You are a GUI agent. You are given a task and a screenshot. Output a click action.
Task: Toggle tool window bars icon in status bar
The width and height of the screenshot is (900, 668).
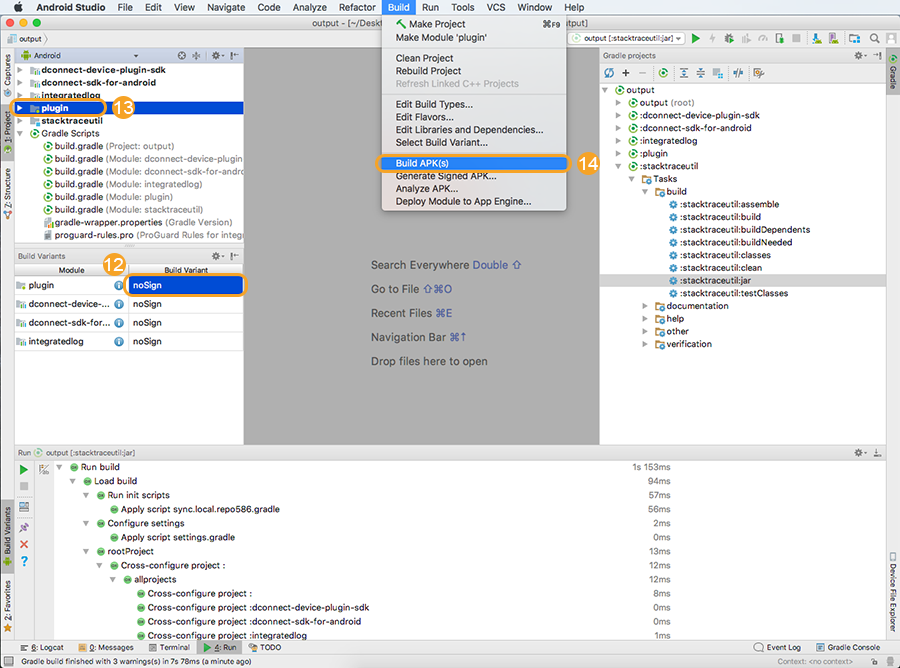coord(9,662)
